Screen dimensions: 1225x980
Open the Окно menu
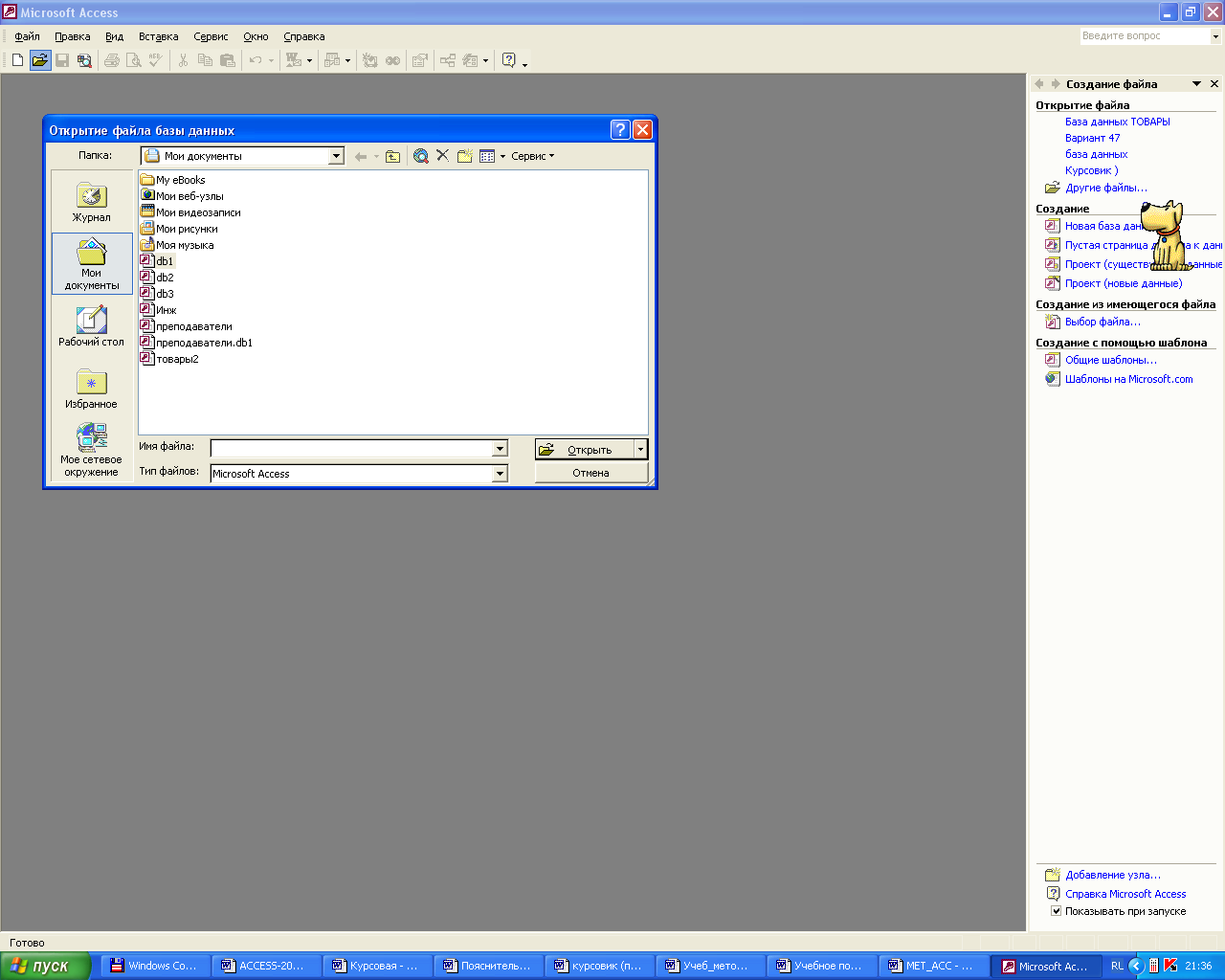256,36
